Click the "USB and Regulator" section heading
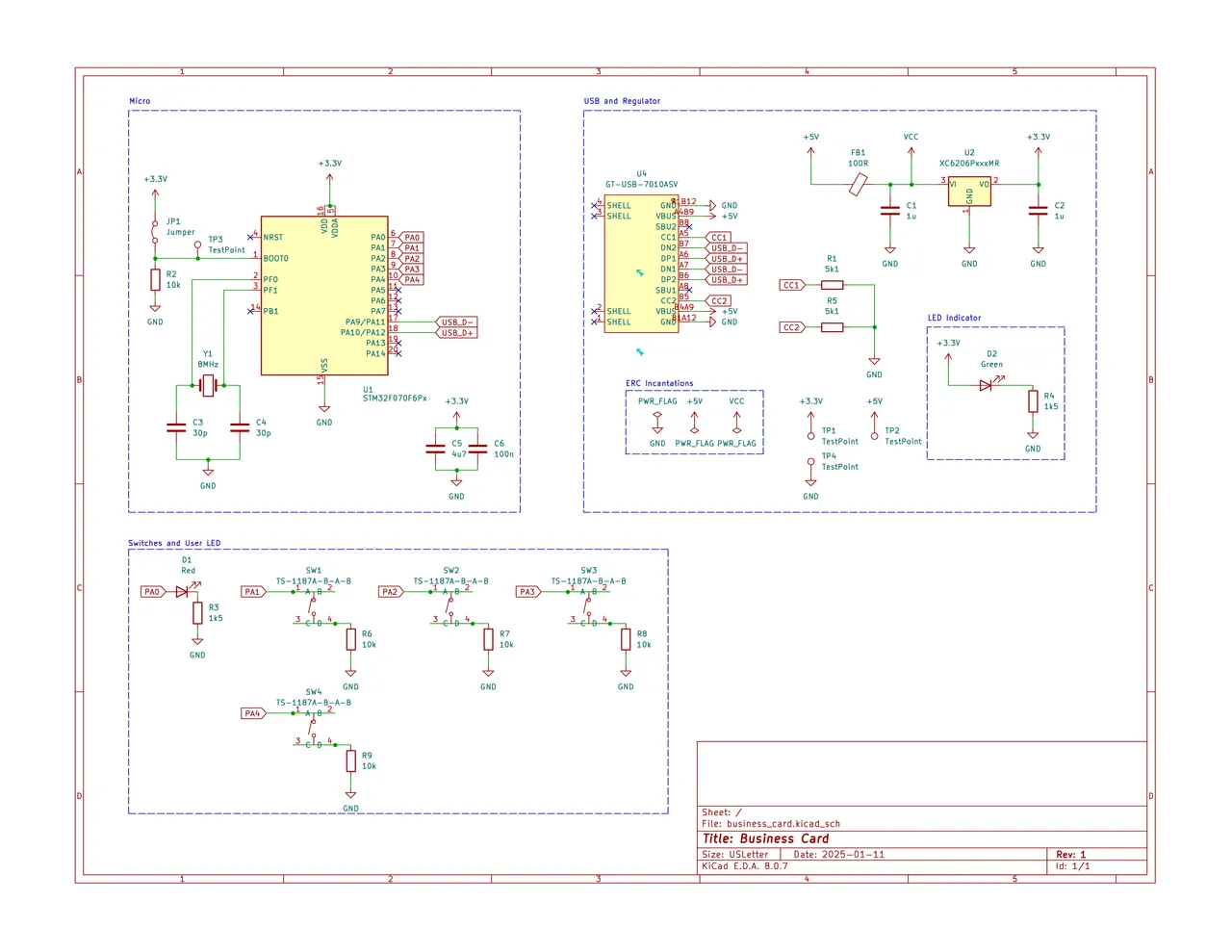The height and width of the screenshot is (952, 1232). 622,101
